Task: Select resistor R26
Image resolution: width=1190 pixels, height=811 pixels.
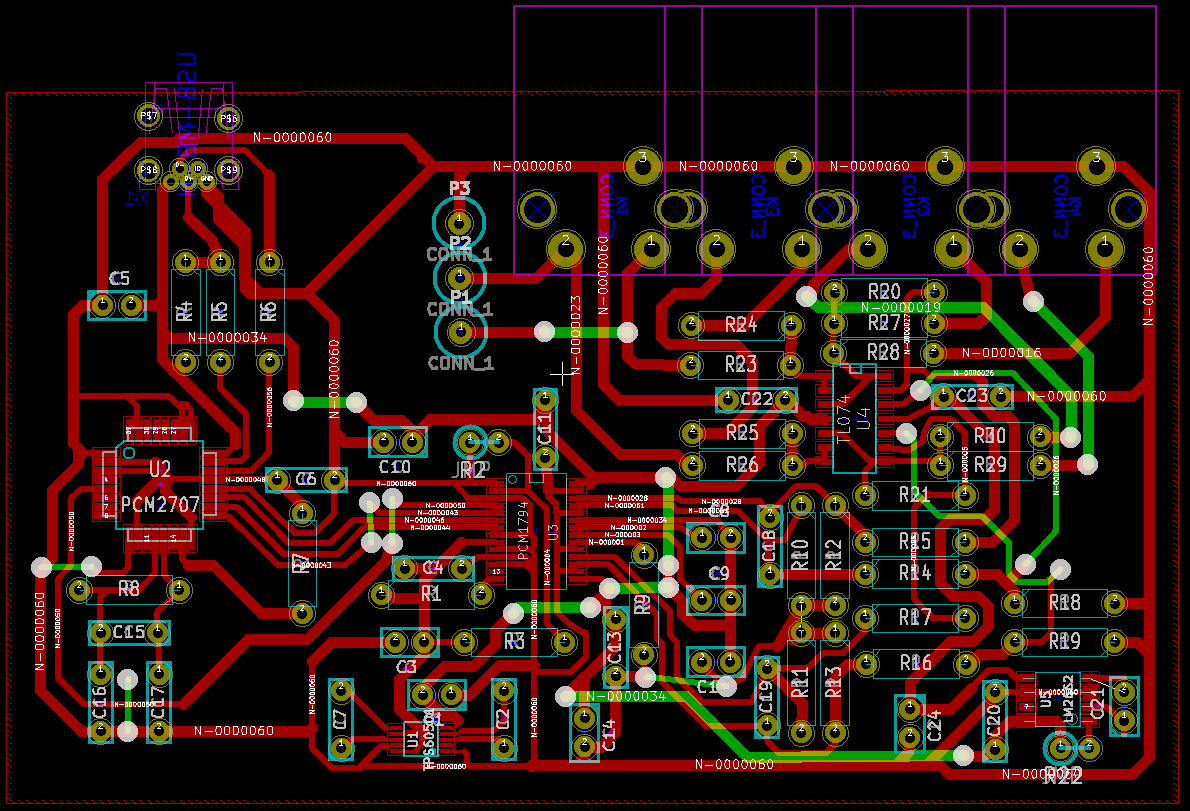Action: coord(741,465)
